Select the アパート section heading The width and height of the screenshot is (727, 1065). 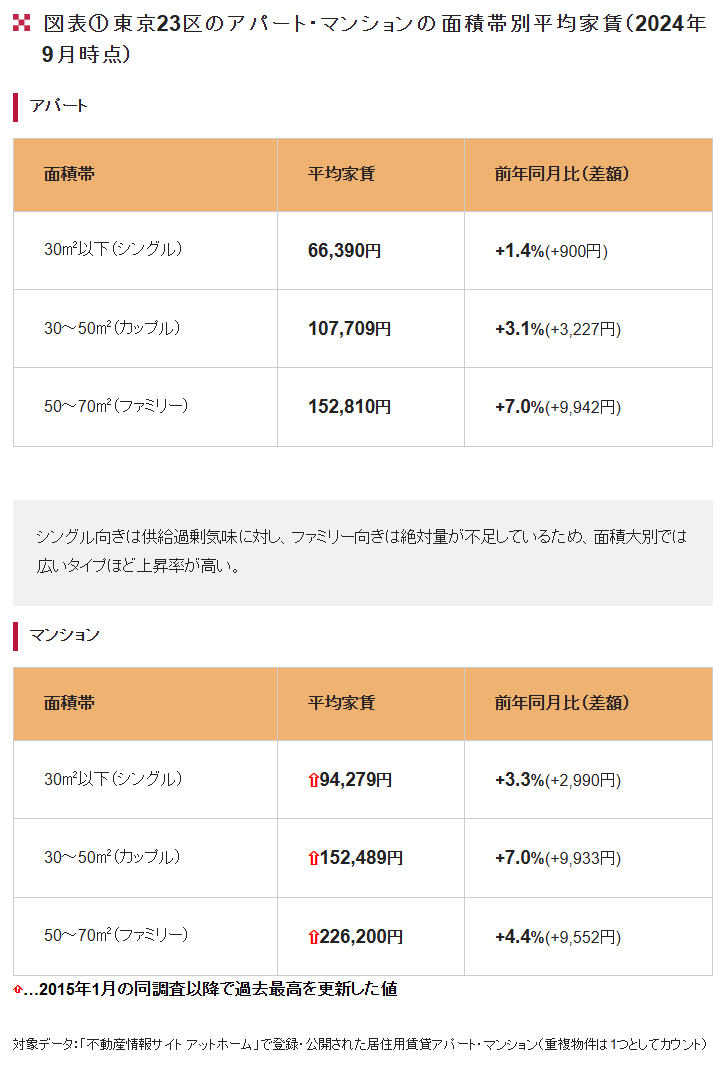(x=58, y=106)
